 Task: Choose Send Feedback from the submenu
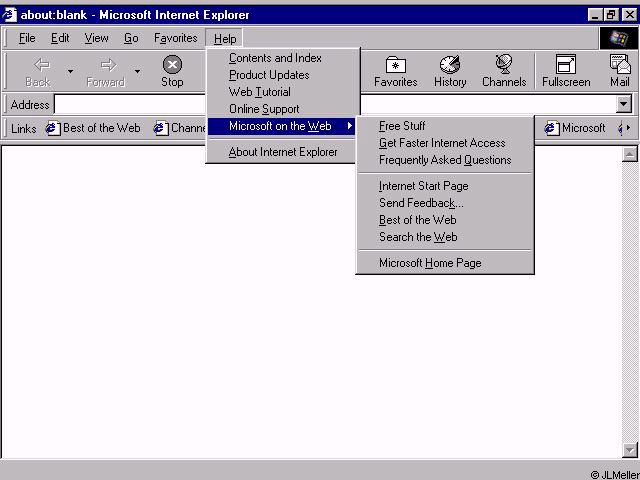pyautogui.click(x=421, y=203)
